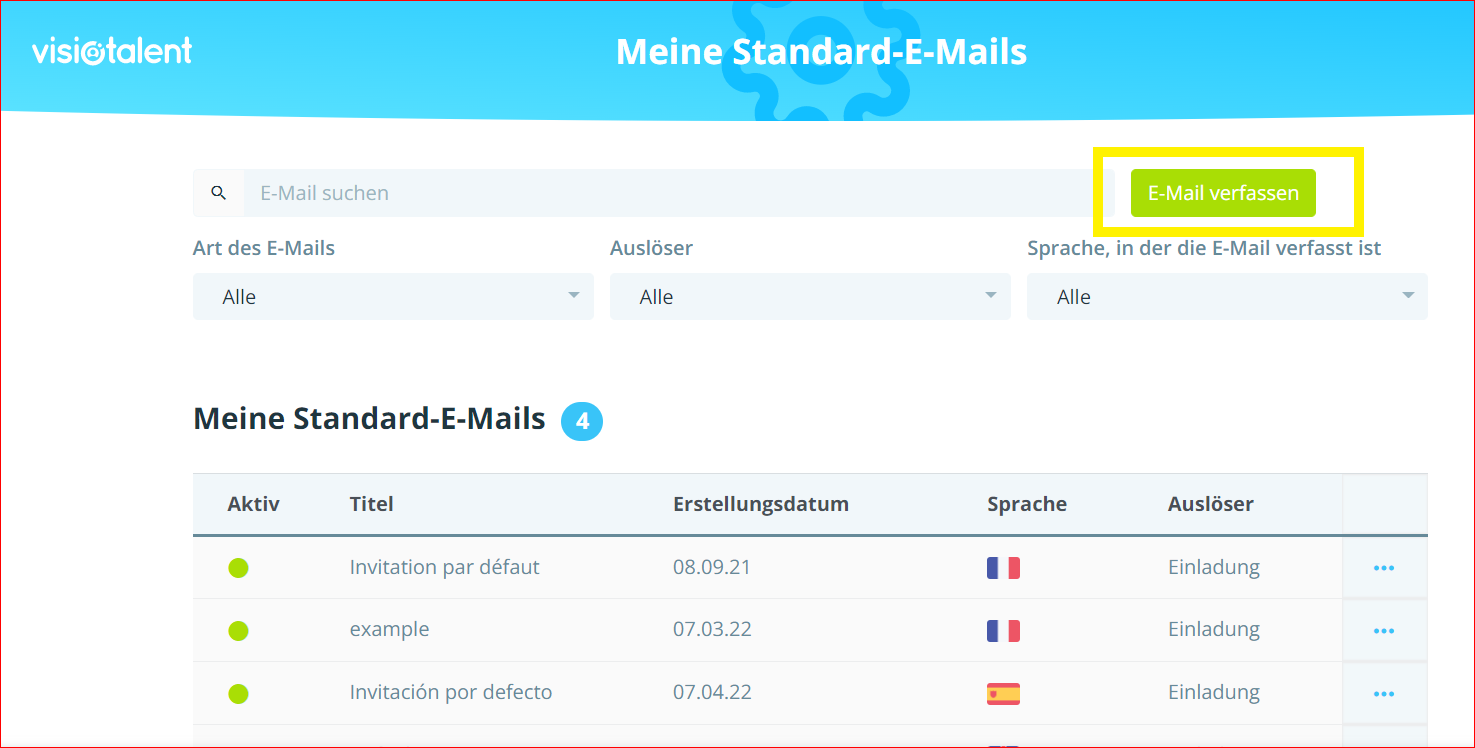Focus the E-Mail suchen search field
1475x748 pixels.
(x=665, y=193)
